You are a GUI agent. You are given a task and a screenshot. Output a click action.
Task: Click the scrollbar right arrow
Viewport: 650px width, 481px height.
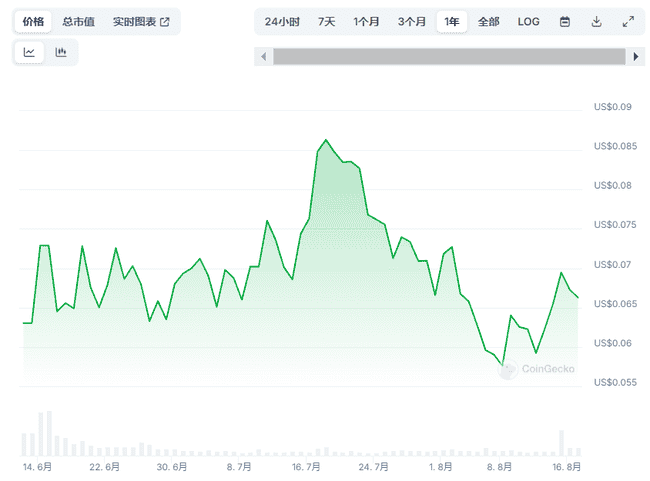(636, 57)
